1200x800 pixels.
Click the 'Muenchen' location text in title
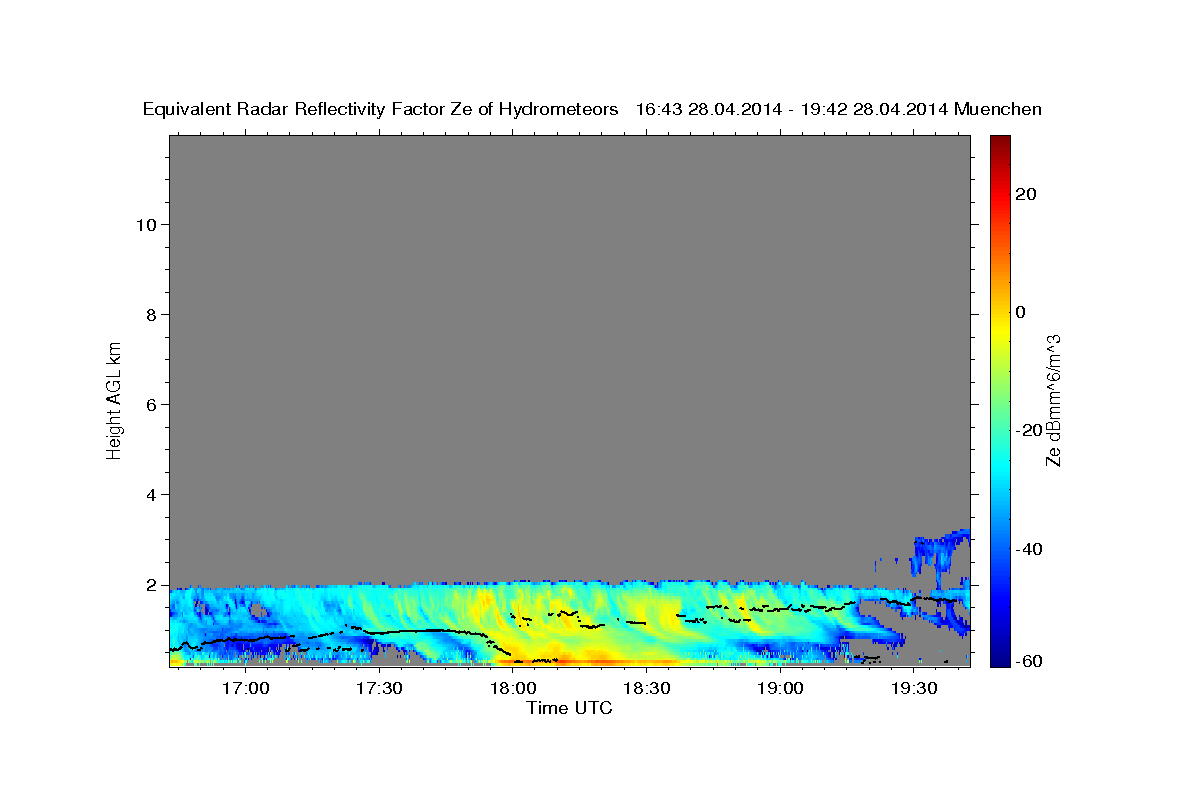pyautogui.click(x=999, y=110)
